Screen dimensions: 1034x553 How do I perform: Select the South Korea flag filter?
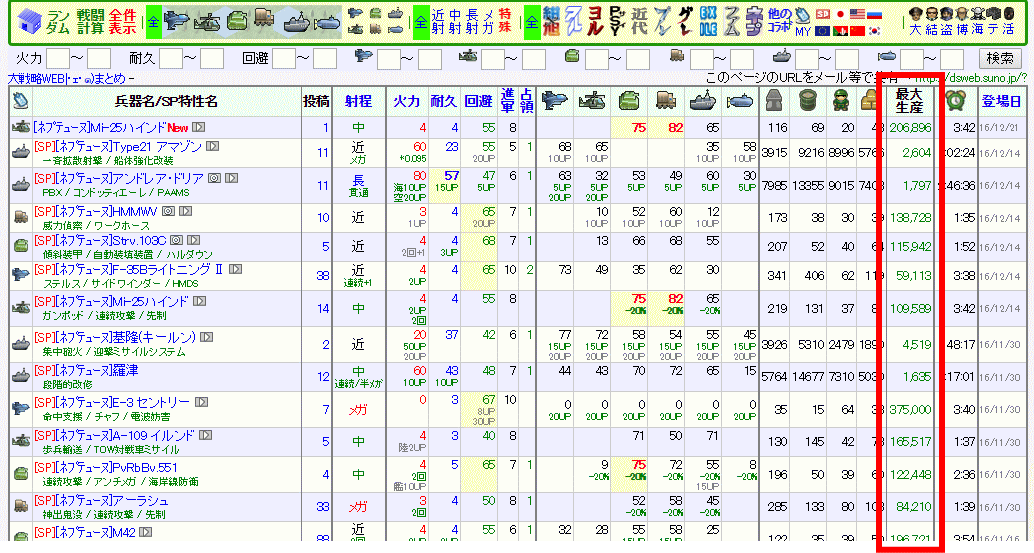click(x=874, y=31)
